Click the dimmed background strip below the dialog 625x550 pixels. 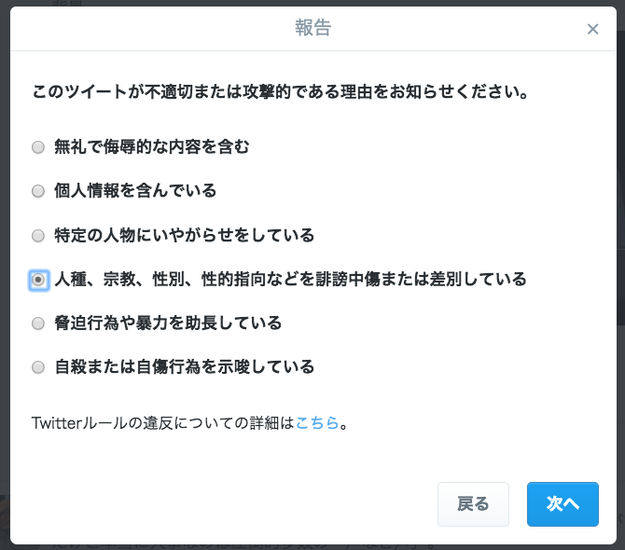[312, 547]
